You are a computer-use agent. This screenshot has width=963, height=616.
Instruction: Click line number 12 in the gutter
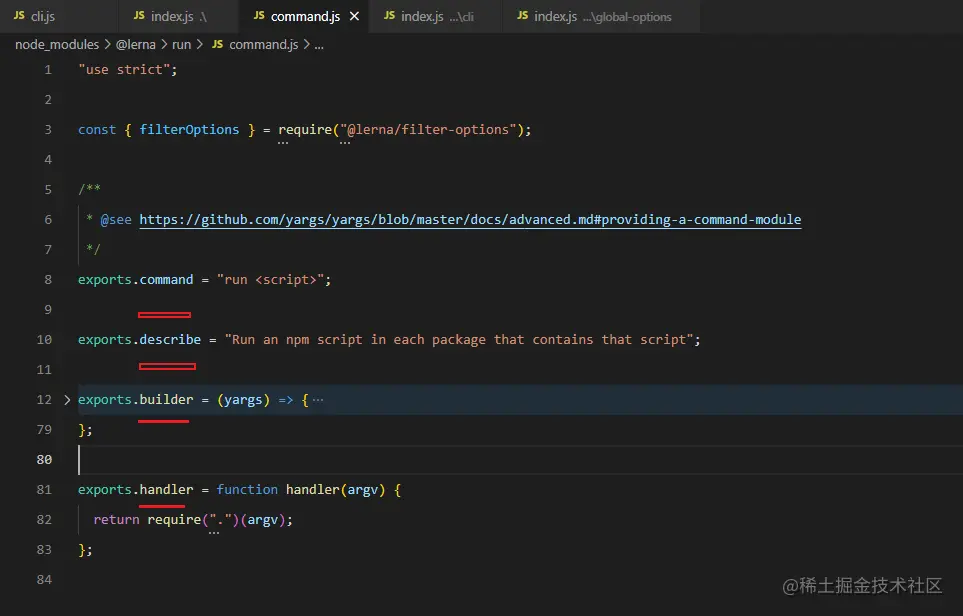coord(44,400)
